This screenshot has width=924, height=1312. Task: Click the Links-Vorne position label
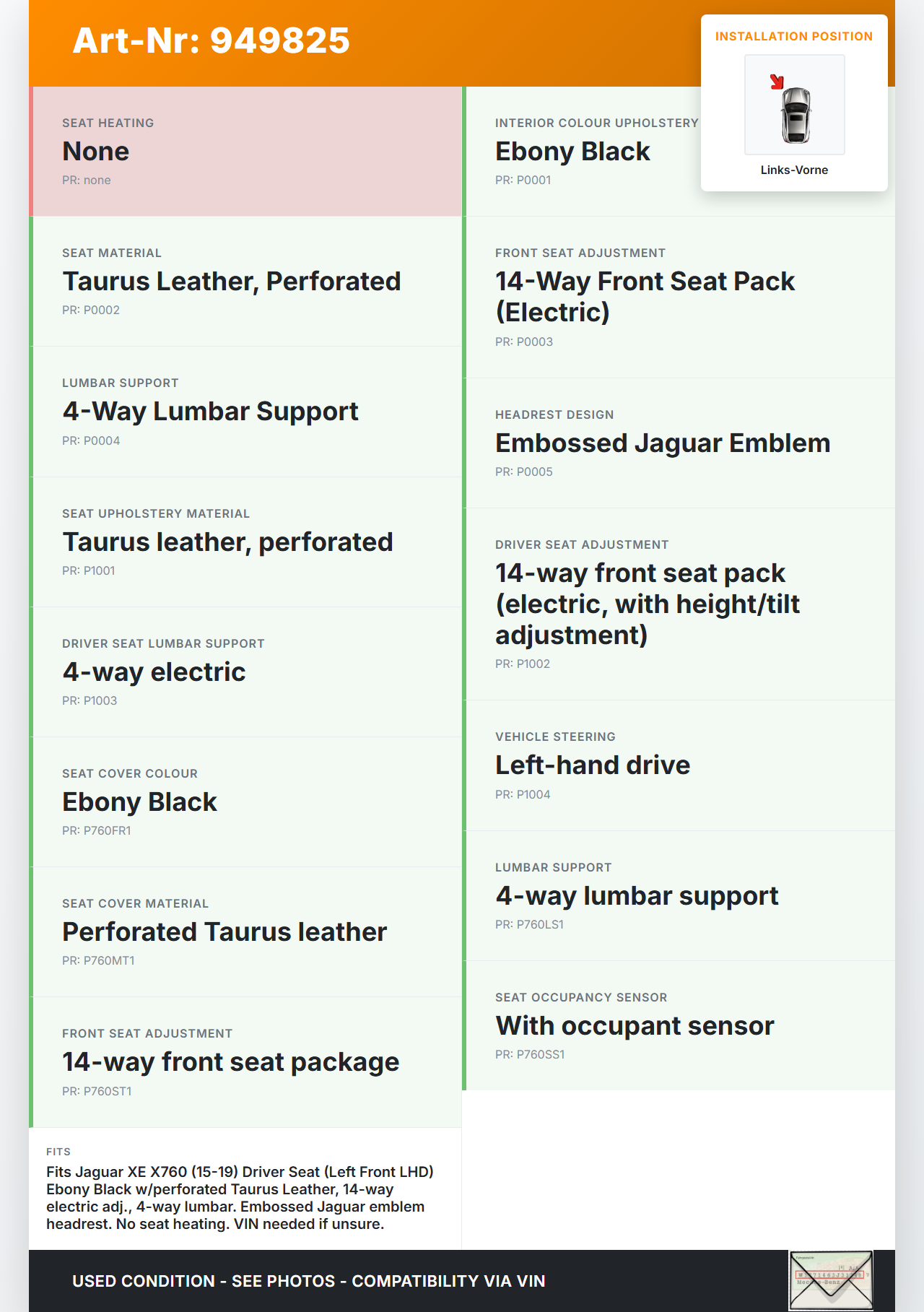point(794,170)
